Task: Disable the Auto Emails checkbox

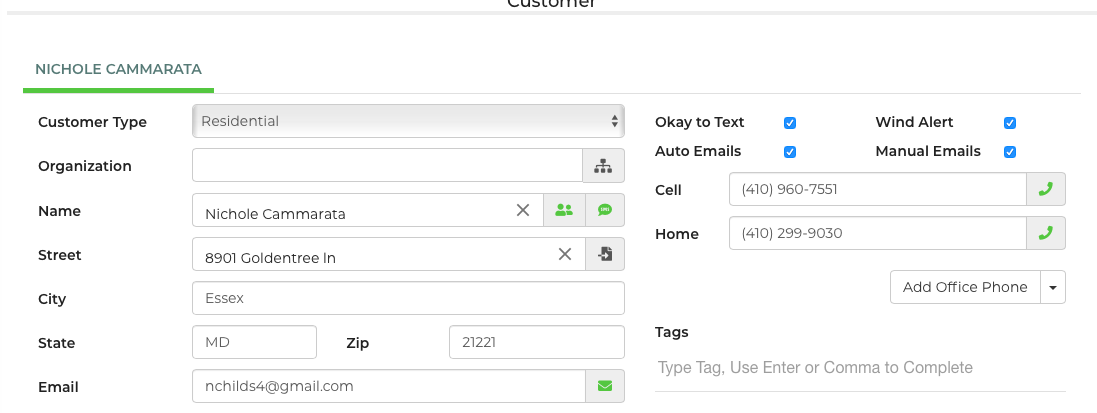Action: pos(790,152)
